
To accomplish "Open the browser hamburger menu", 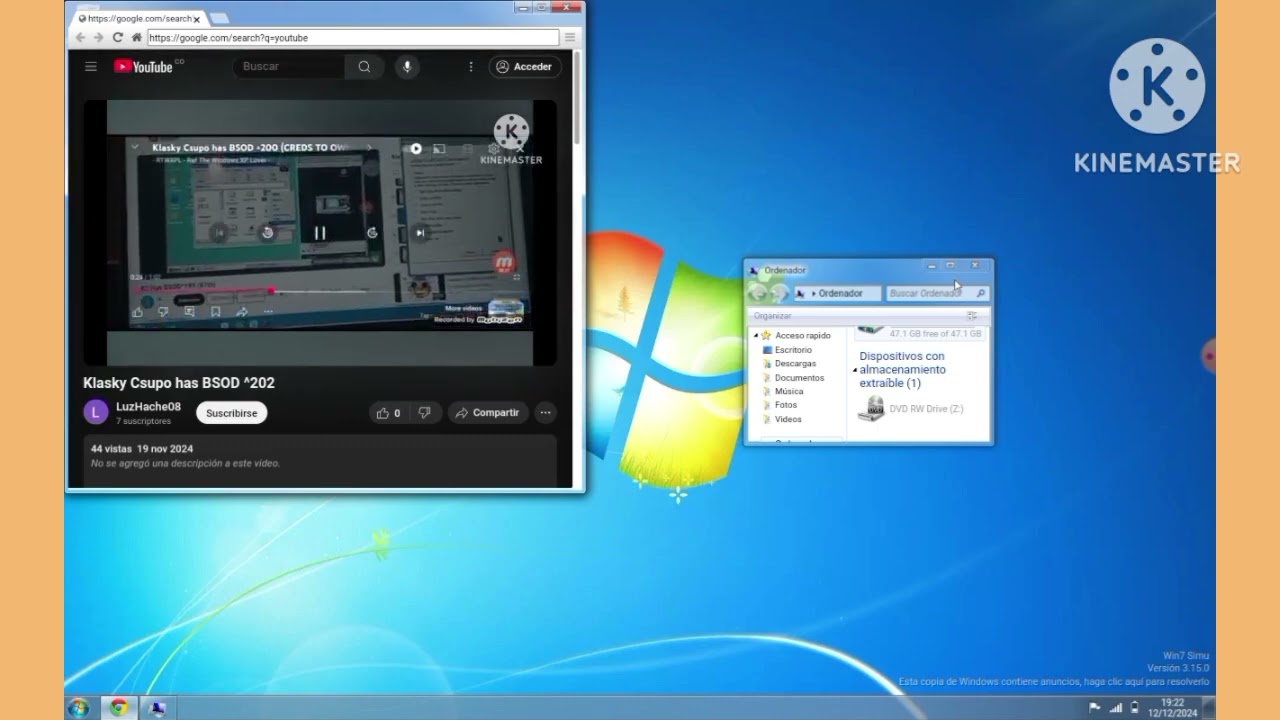I will pos(570,38).
